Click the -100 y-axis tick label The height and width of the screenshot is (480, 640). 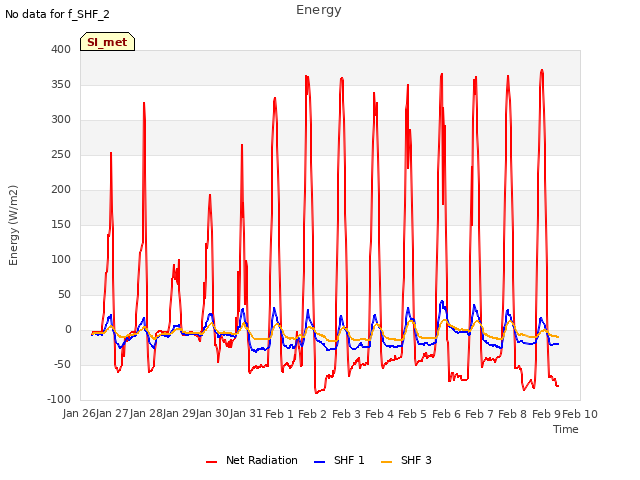click(59, 400)
